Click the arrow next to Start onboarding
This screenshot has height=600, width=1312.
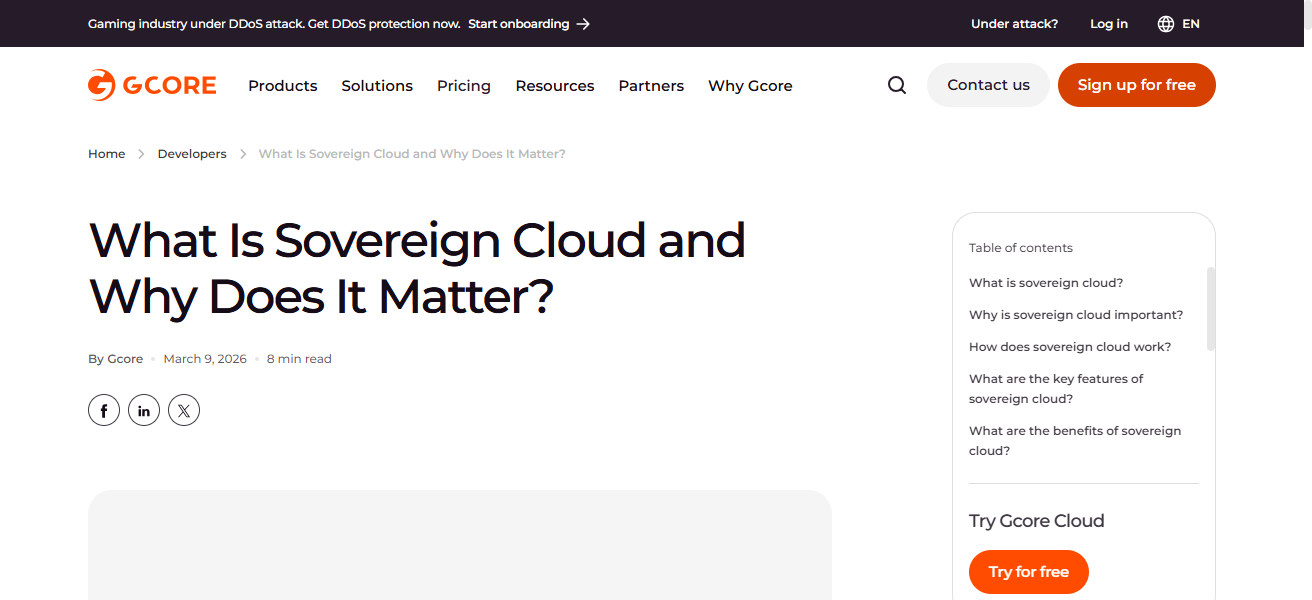(x=581, y=23)
